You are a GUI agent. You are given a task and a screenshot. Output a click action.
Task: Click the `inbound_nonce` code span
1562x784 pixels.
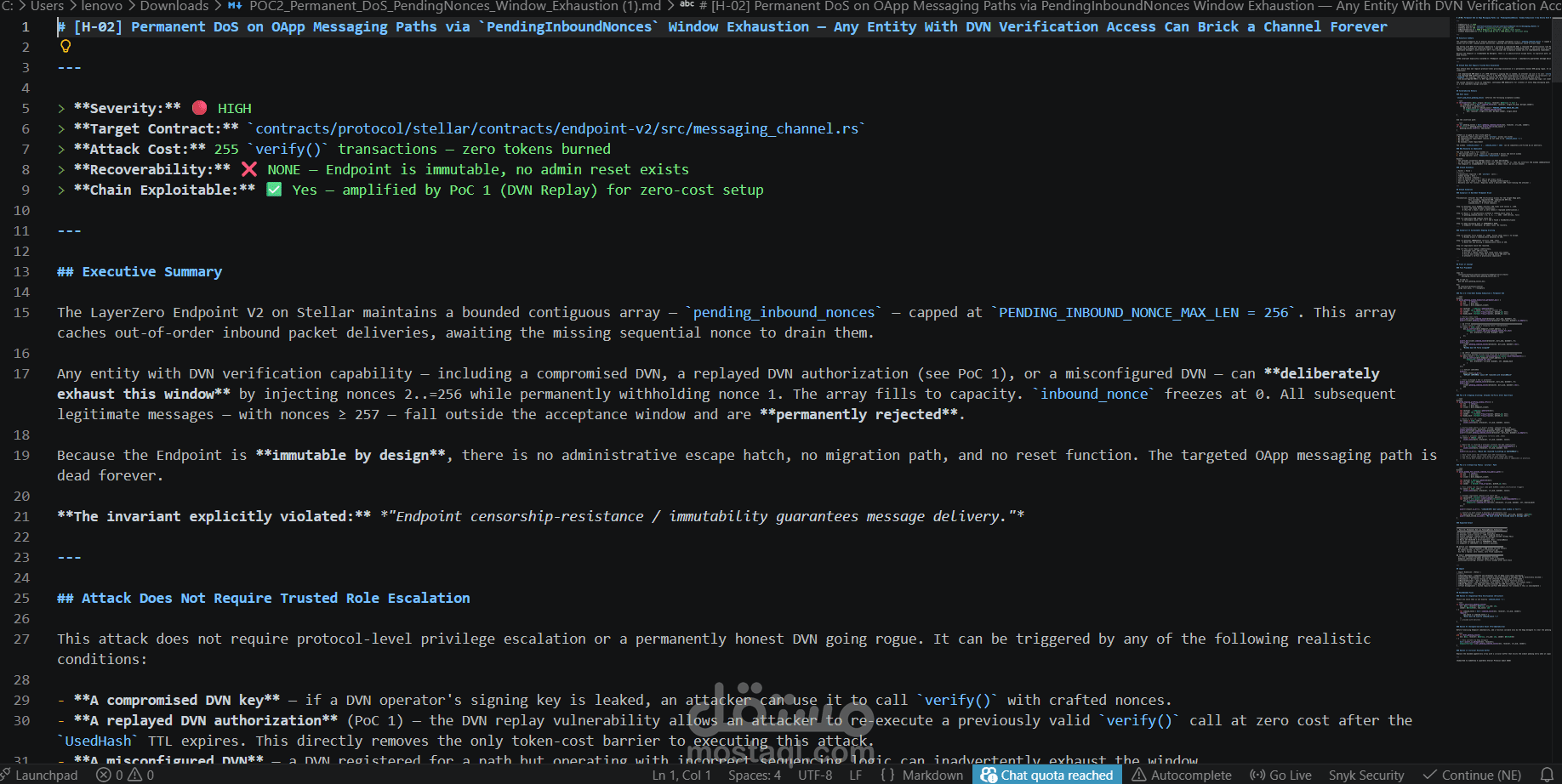(x=1094, y=394)
